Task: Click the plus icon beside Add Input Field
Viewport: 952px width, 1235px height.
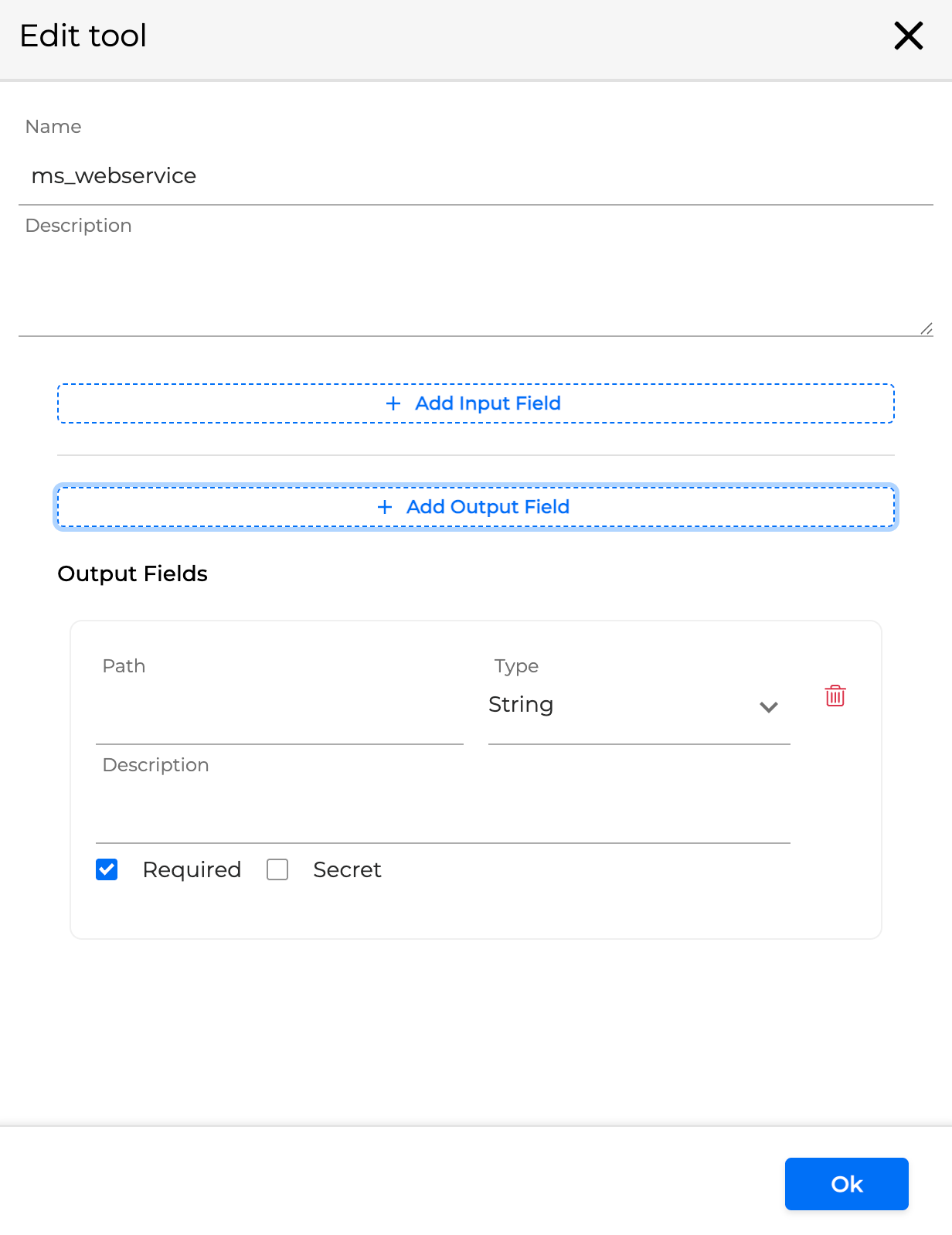Action: [393, 403]
